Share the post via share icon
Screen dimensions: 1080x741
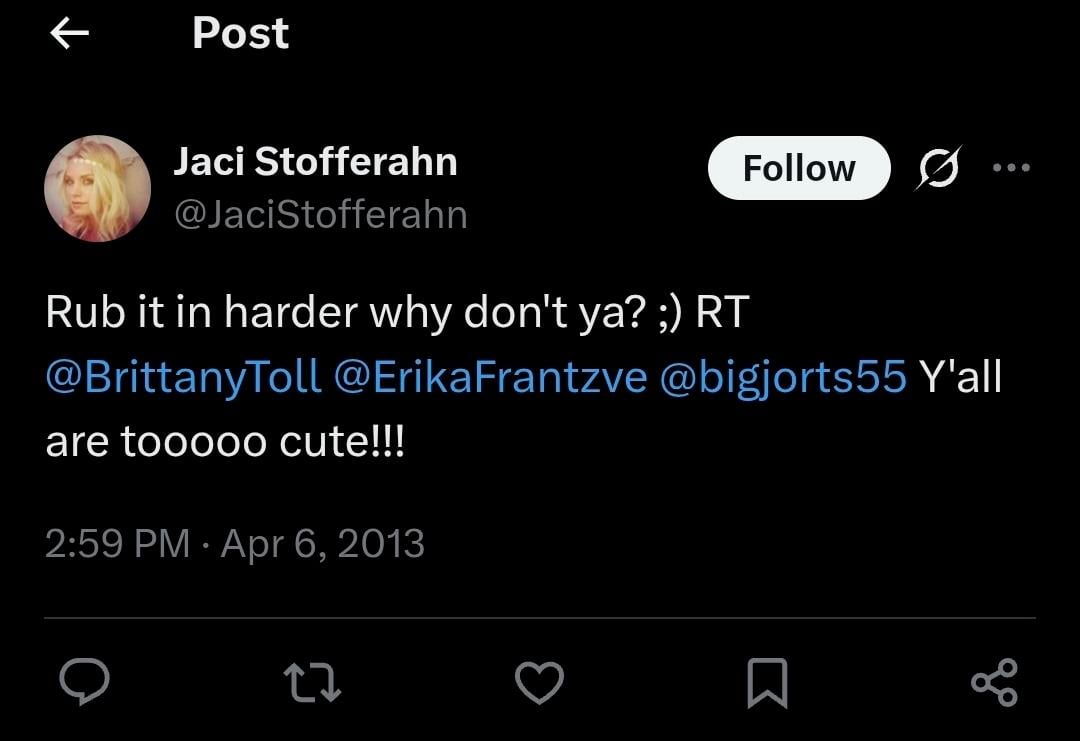[995, 682]
